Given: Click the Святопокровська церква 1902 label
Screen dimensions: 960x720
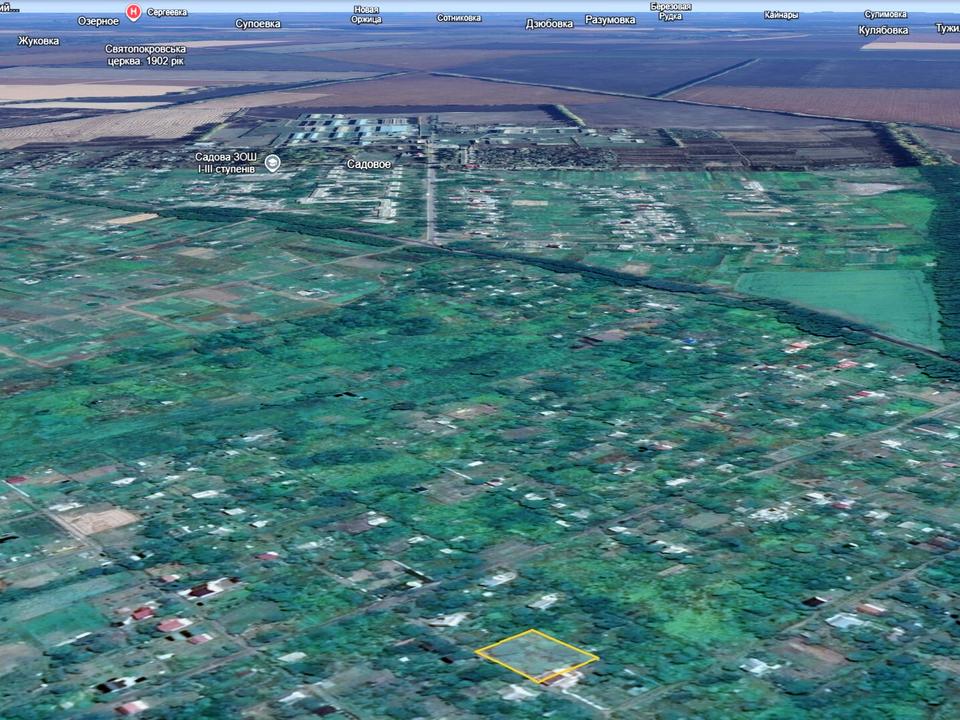Looking at the screenshot, I should point(144,54).
